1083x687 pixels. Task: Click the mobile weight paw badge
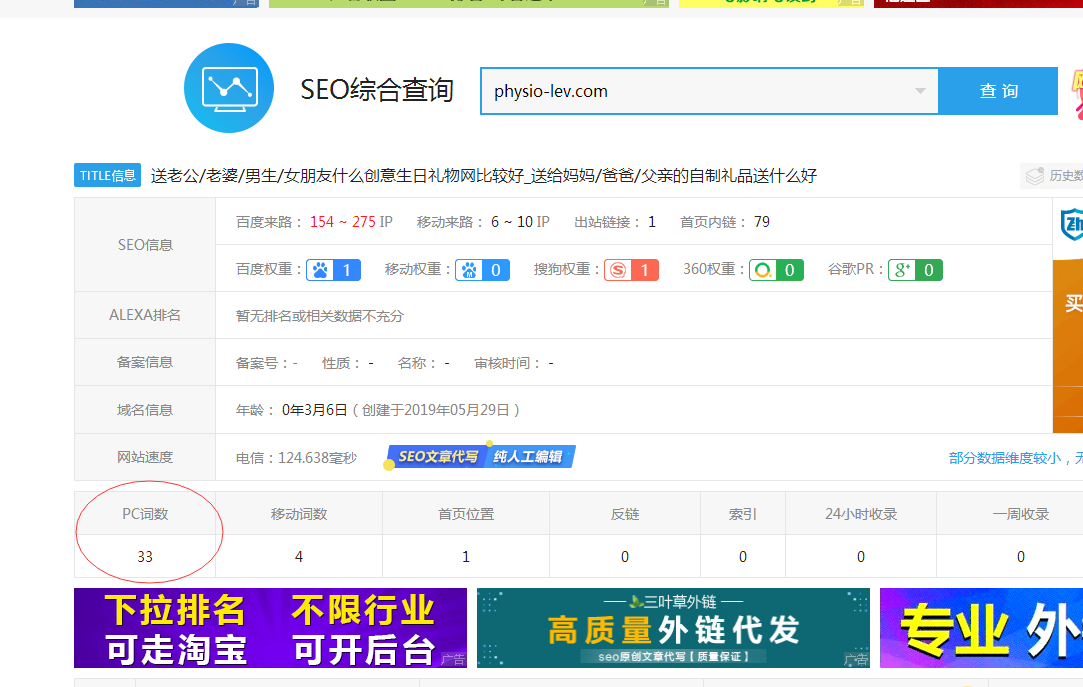482,270
